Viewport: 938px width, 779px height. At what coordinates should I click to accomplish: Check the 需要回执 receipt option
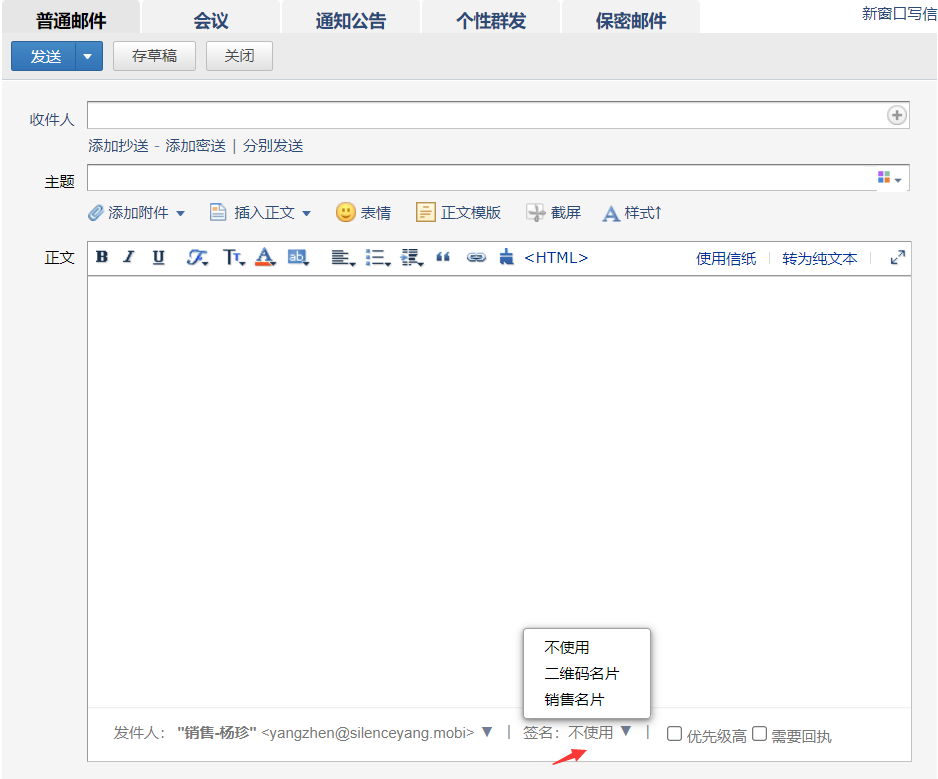759,734
